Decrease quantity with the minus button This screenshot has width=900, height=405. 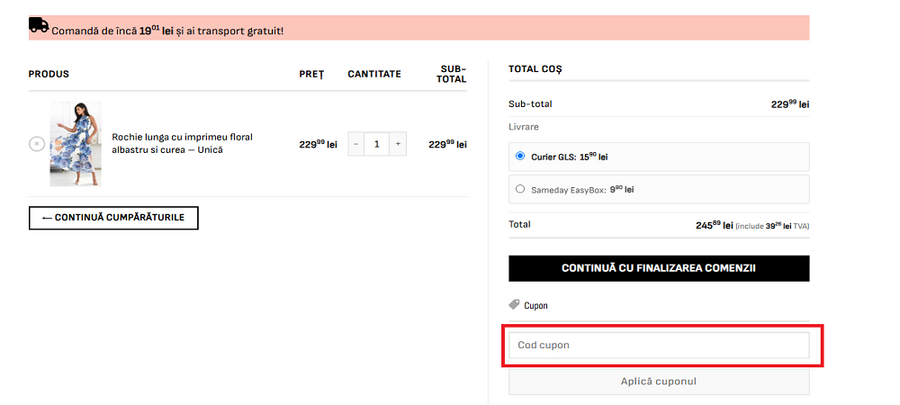[x=357, y=144]
